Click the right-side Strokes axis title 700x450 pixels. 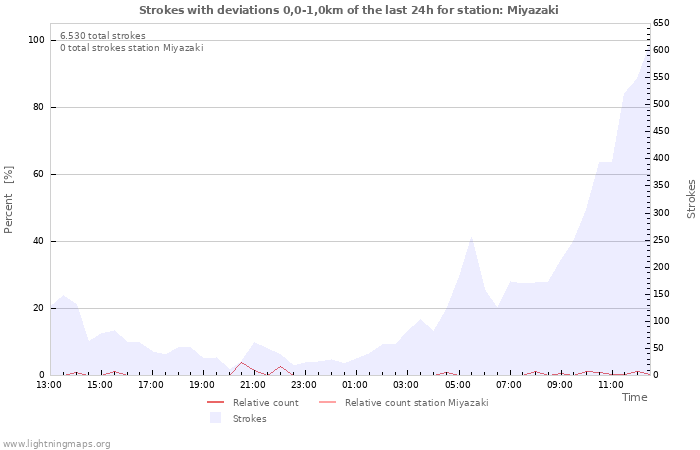(x=691, y=199)
